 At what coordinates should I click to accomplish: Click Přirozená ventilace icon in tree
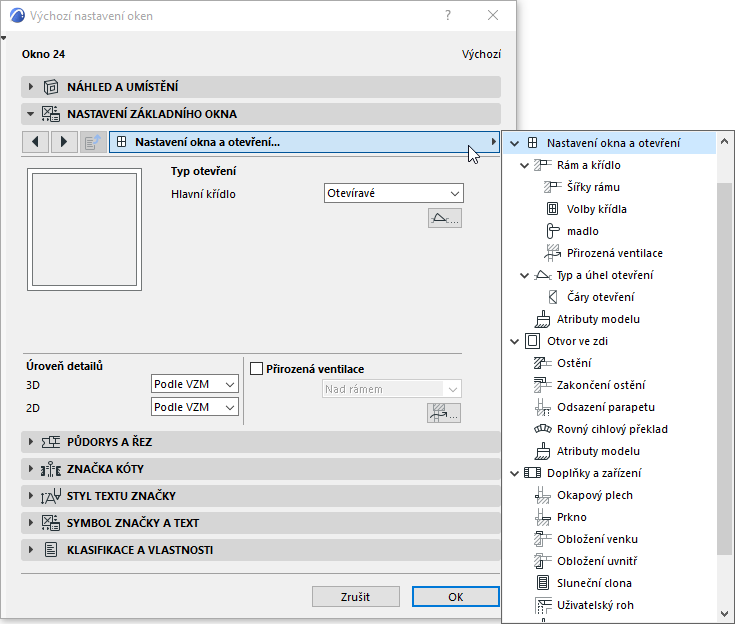coord(552,253)
